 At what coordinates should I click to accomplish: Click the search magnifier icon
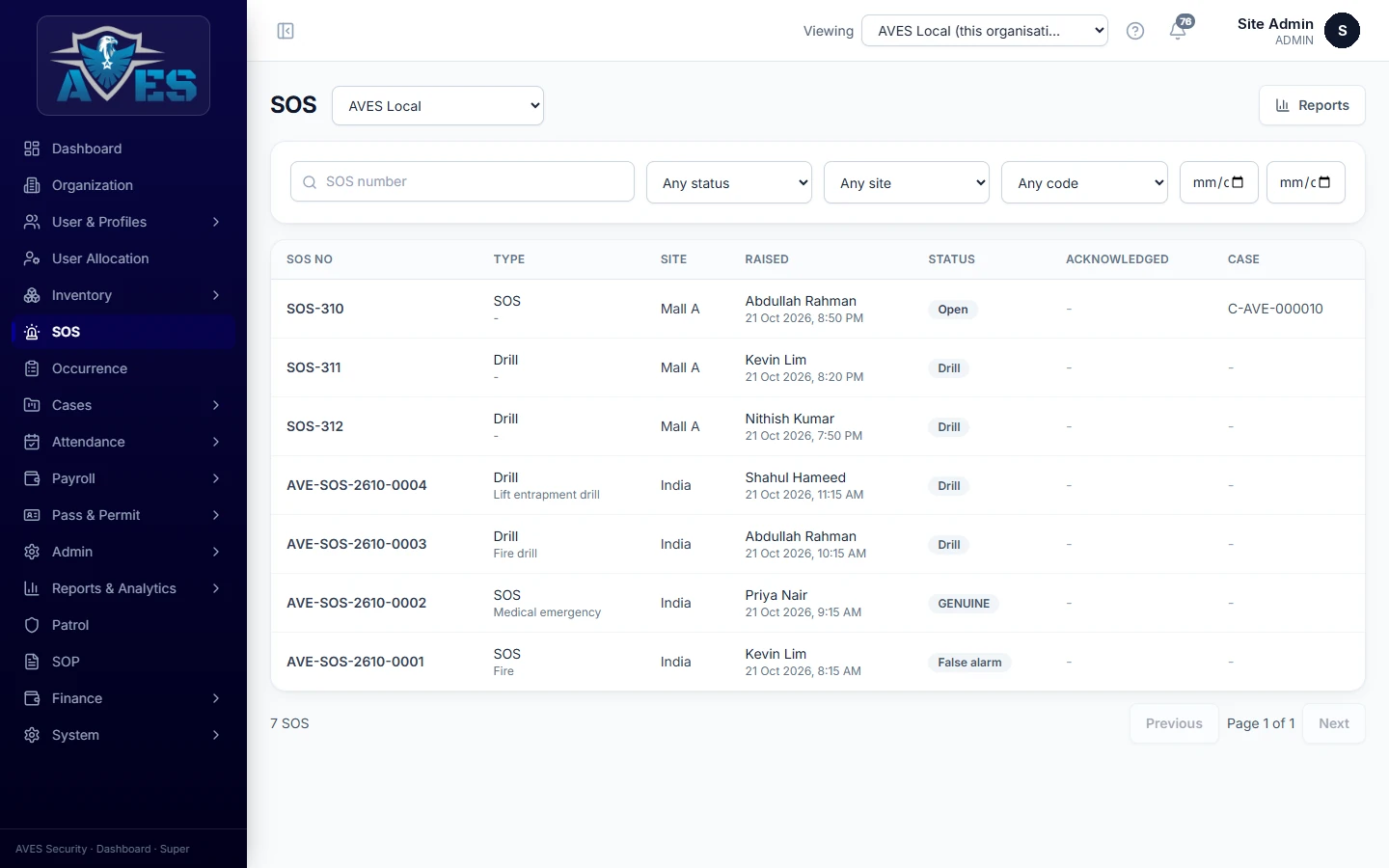310,182
